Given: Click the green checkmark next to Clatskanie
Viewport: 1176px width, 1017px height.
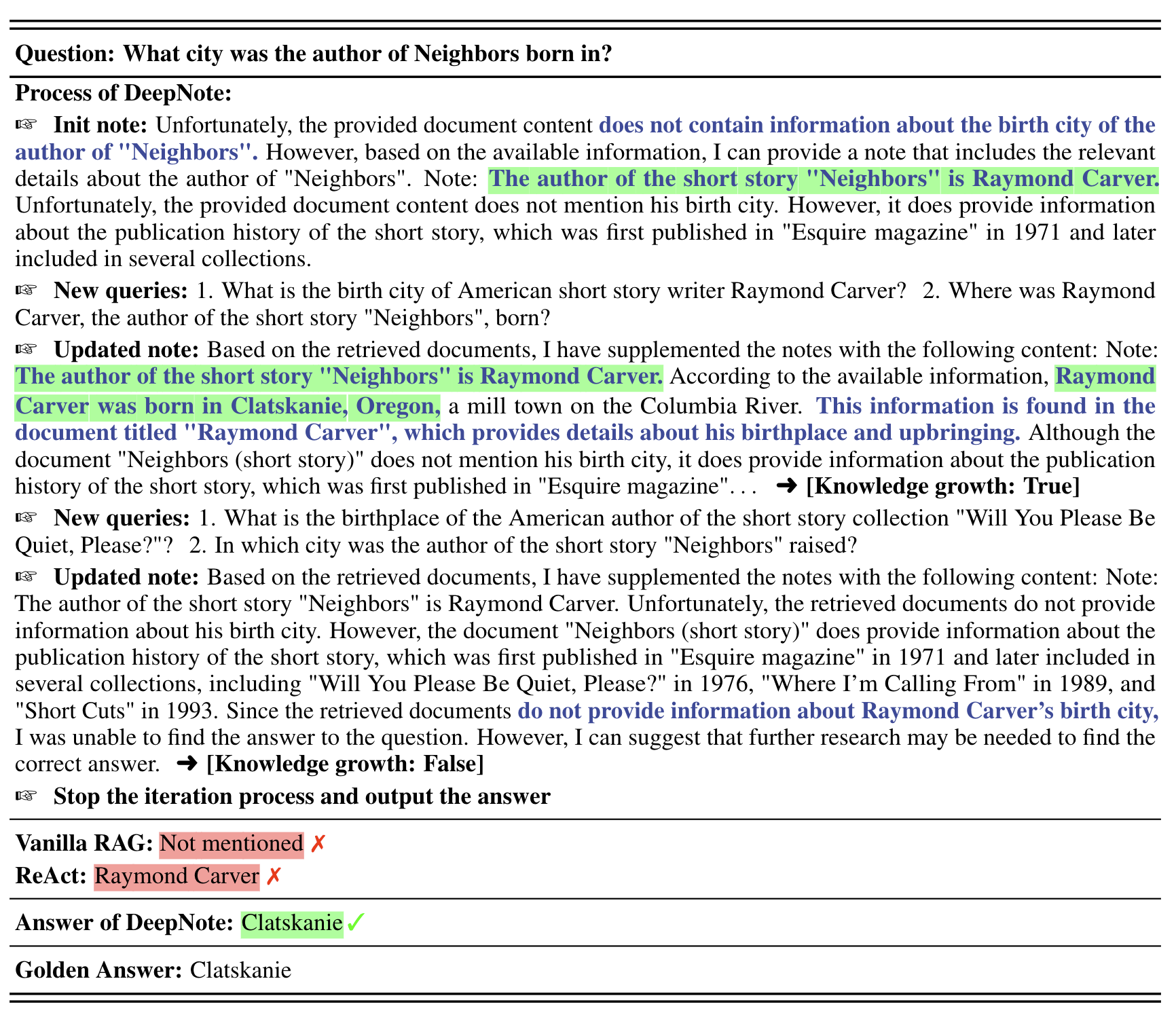Looking at the screenshot, I should point(355,923).
